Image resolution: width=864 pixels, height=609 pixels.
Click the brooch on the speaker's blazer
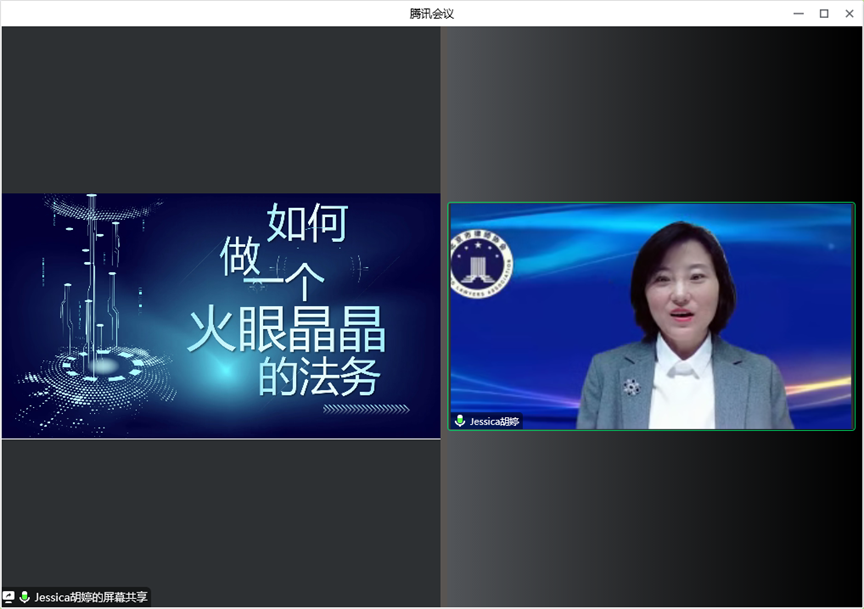[x=631, y=386]
